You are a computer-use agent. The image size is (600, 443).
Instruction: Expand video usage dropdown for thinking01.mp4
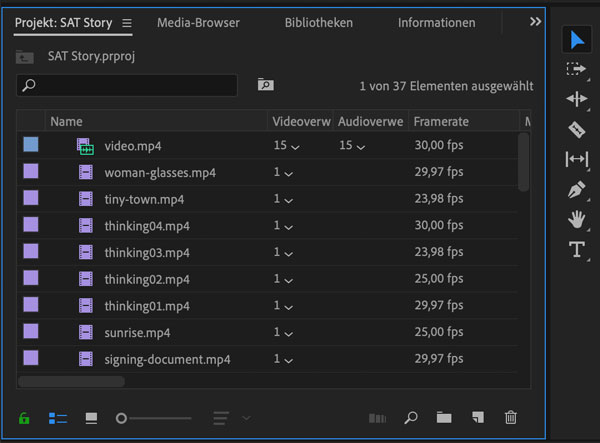click(x=289, y=307)
